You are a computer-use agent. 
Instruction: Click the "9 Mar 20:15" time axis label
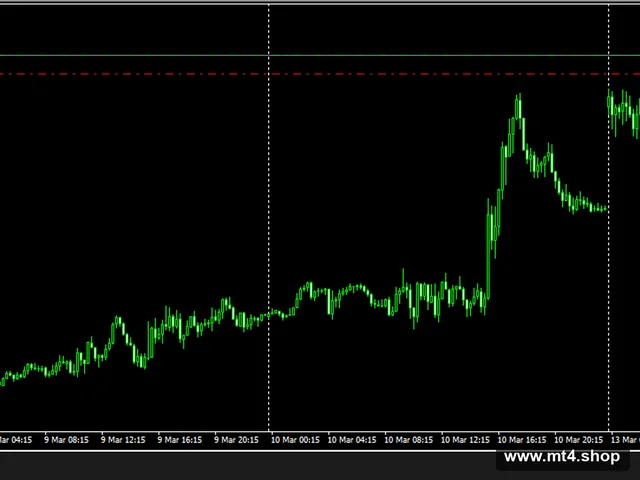pos(236,440)
